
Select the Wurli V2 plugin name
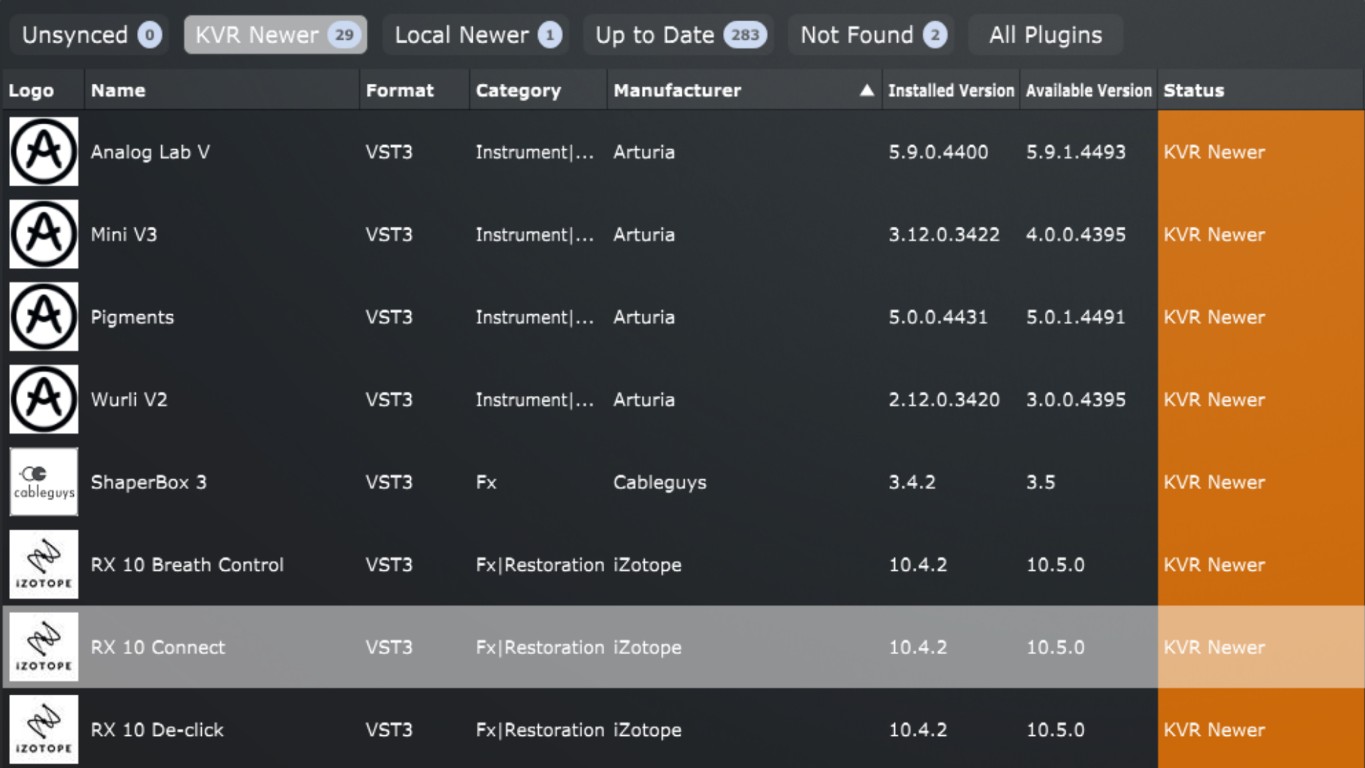(x=129, y=399)
